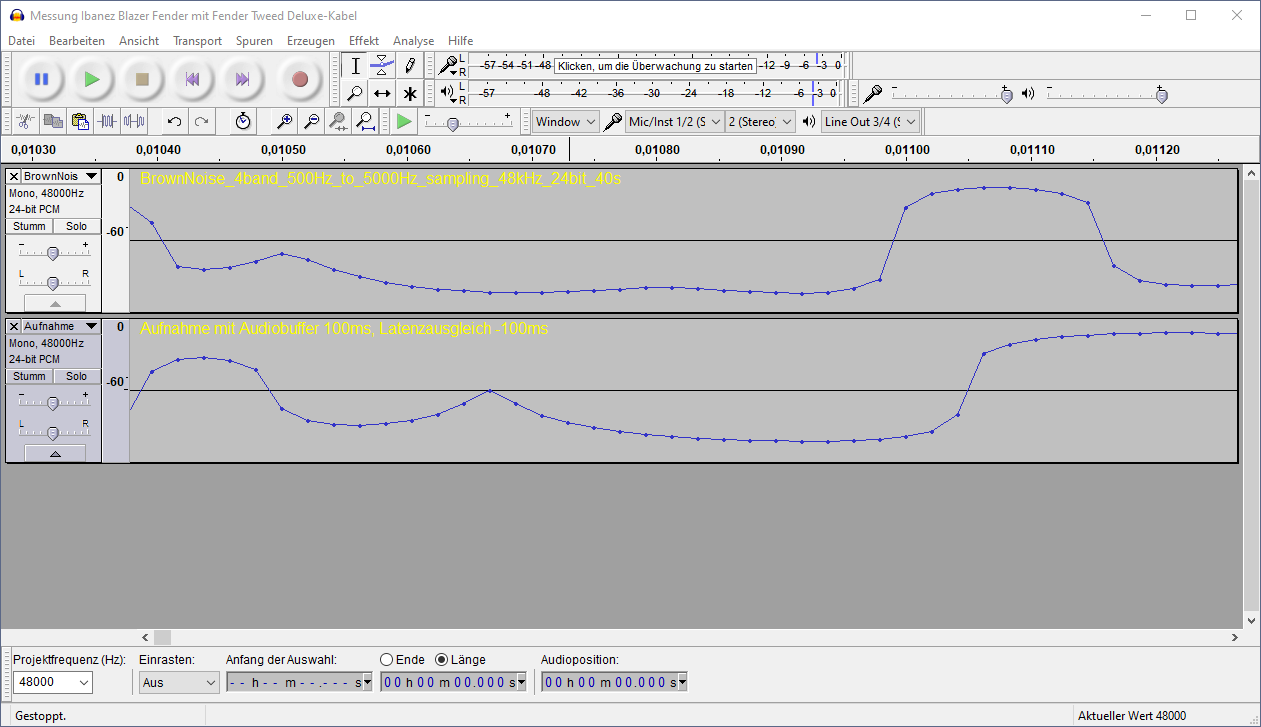Viewport: 1261px width, 727px height.
Task: Open the Einrasten Aus dropdown
Action: [x=179, y=682]
